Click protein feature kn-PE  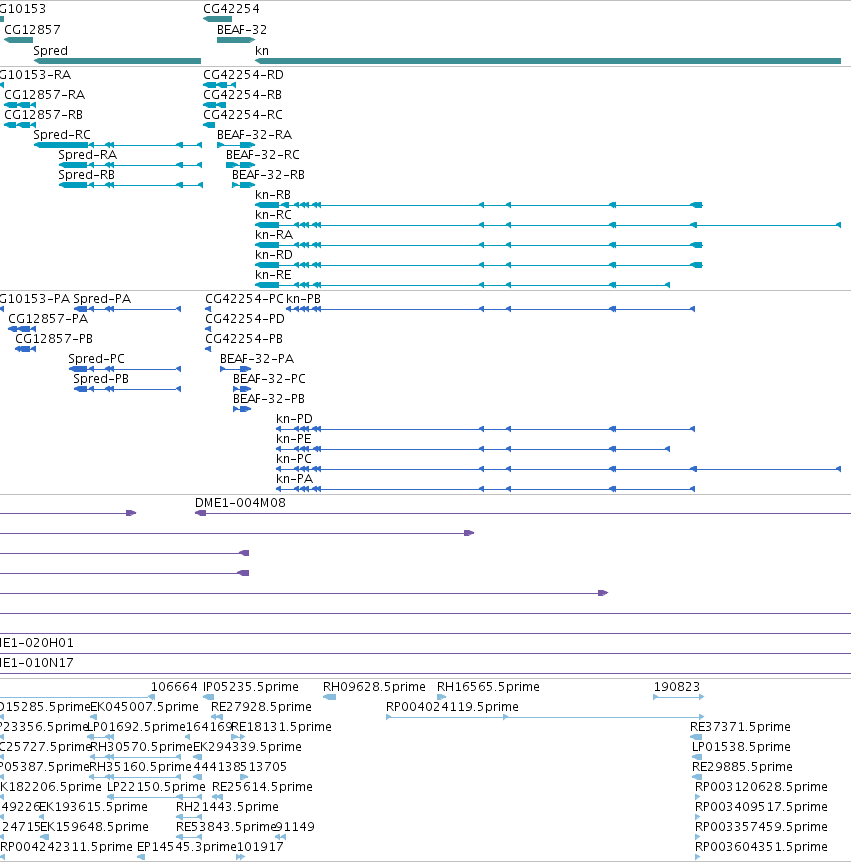473,449
